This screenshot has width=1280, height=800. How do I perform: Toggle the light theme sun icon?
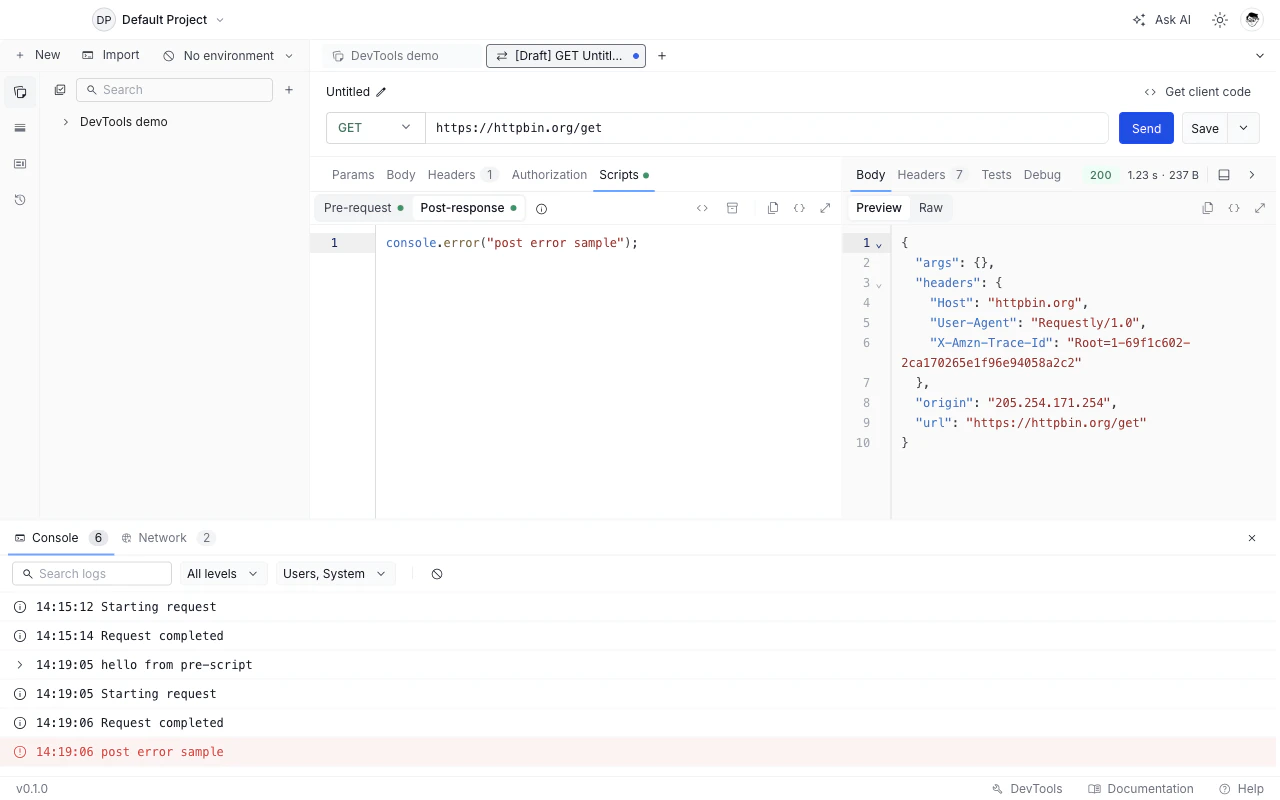[1220, 20]
